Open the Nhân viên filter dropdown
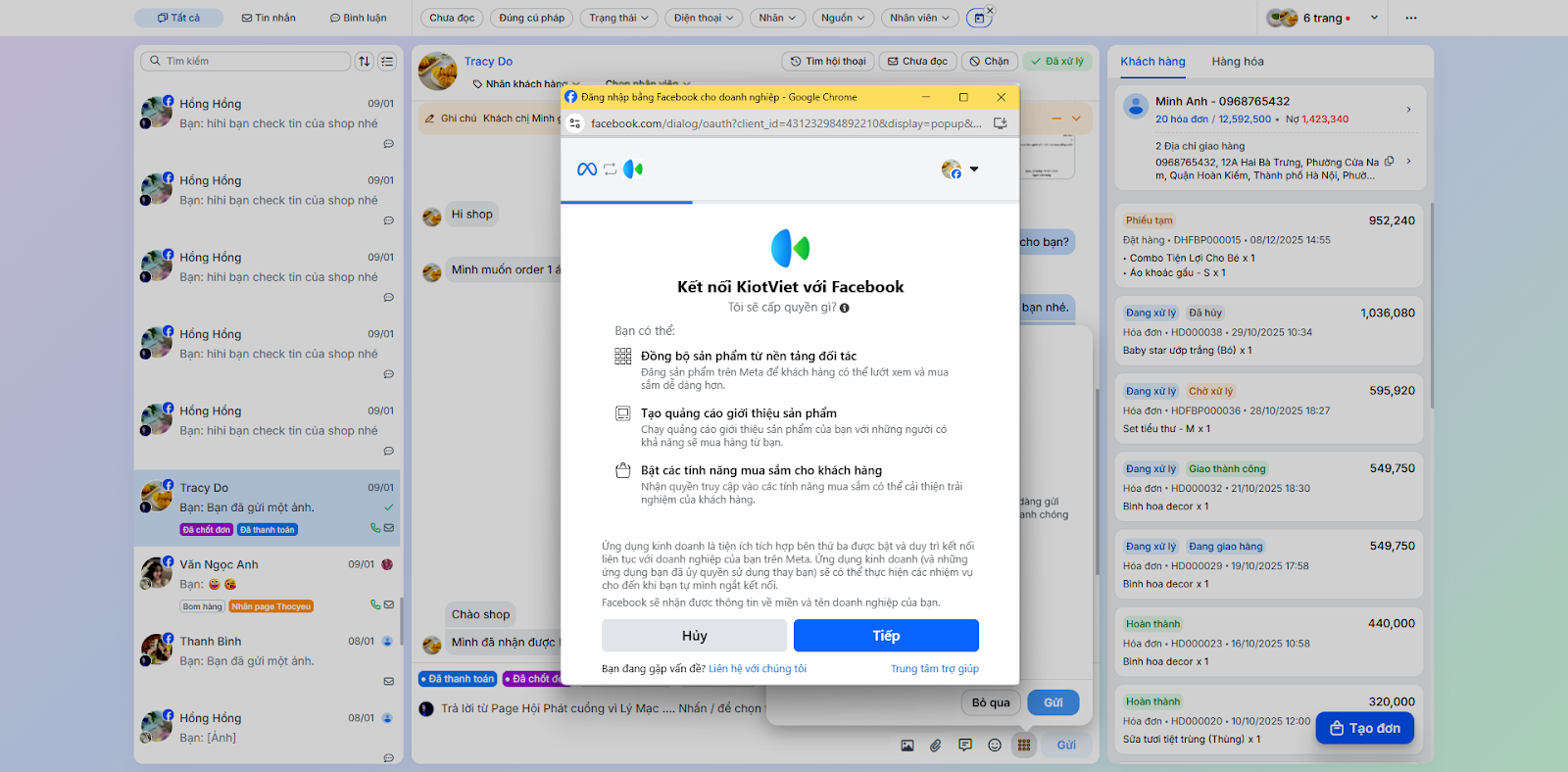Screen dimensions: 1568x772 (919, 18)
